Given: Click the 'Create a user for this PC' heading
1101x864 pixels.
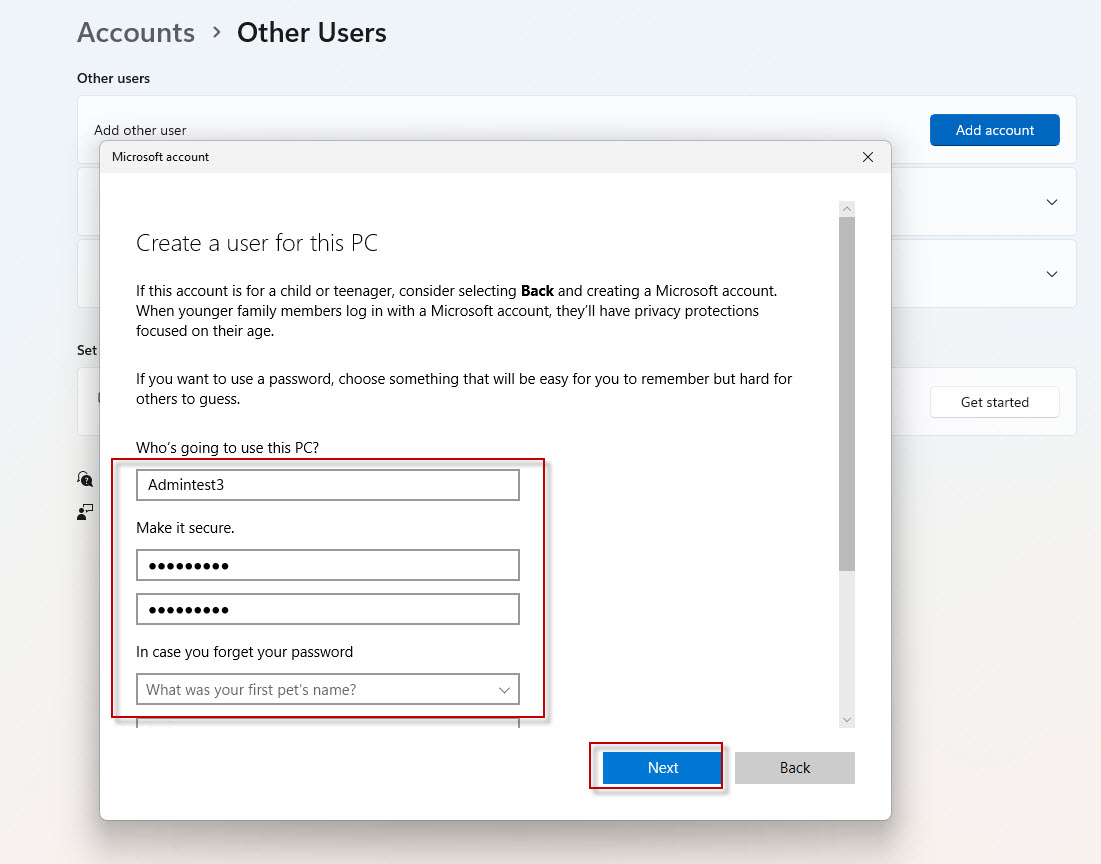Looking at the screenshot, I should 257,243.
